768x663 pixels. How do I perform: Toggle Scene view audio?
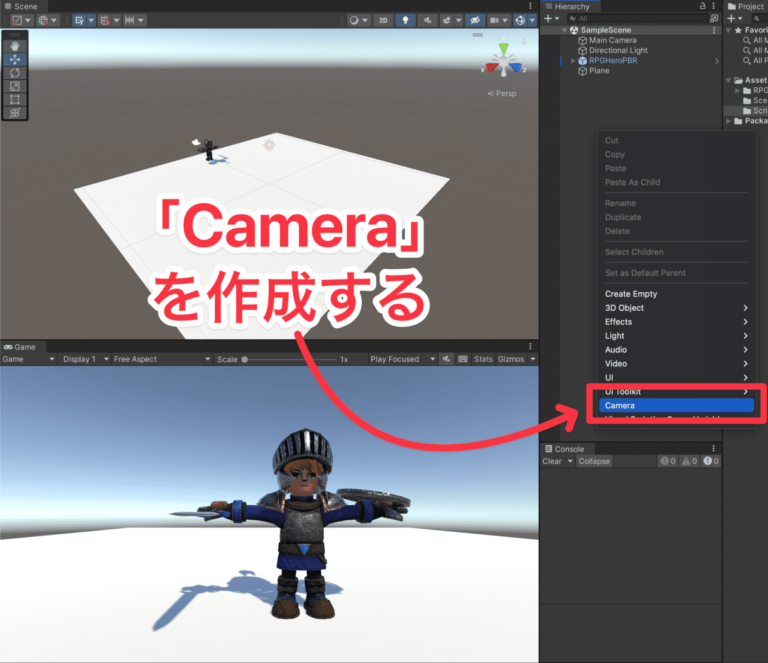(x=428, y=20)
